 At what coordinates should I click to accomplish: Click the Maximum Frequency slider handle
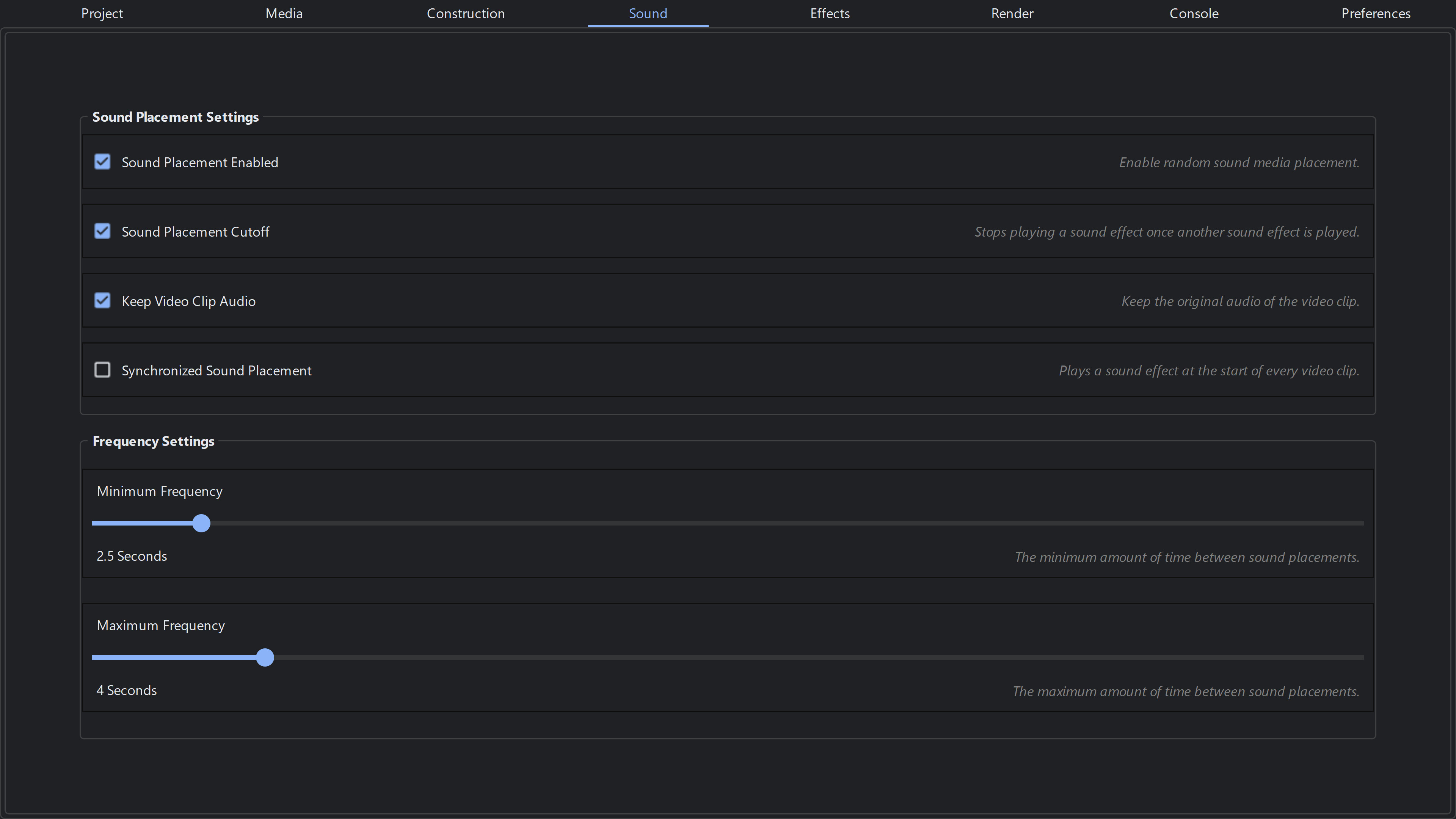[265, 657]
